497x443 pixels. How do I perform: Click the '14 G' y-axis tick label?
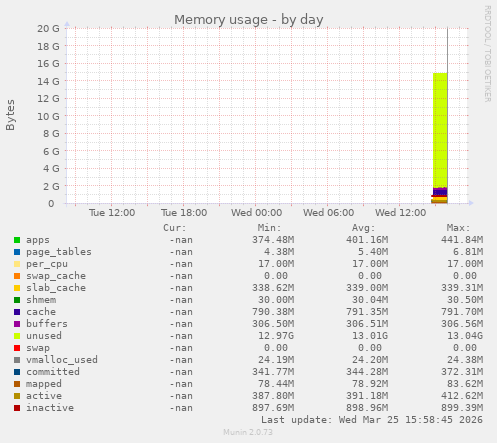coord(48,81)
